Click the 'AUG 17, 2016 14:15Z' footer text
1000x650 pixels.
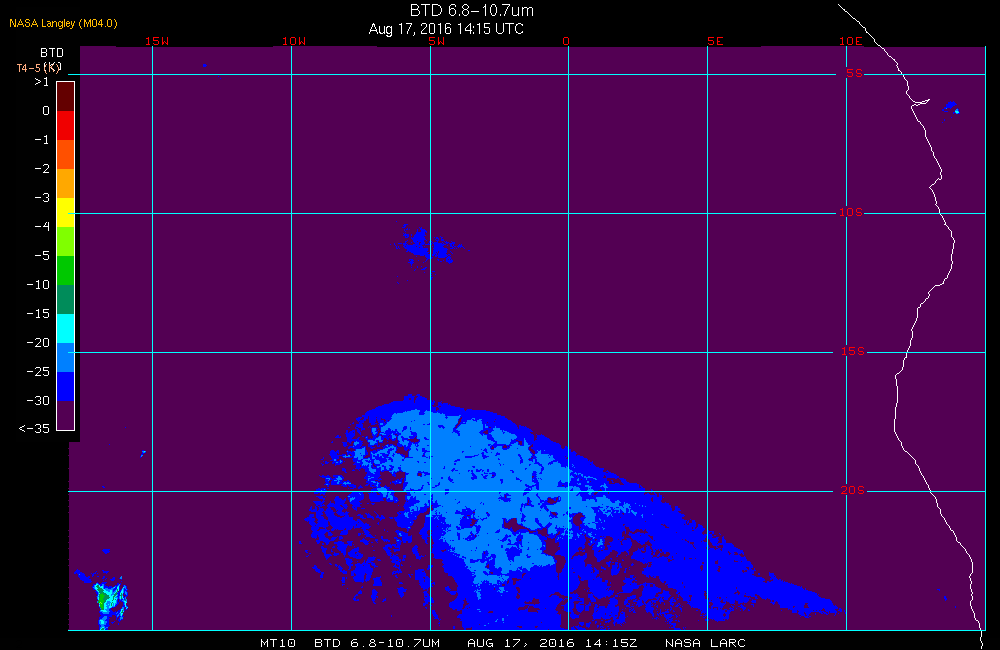click(x=552, y=643)
